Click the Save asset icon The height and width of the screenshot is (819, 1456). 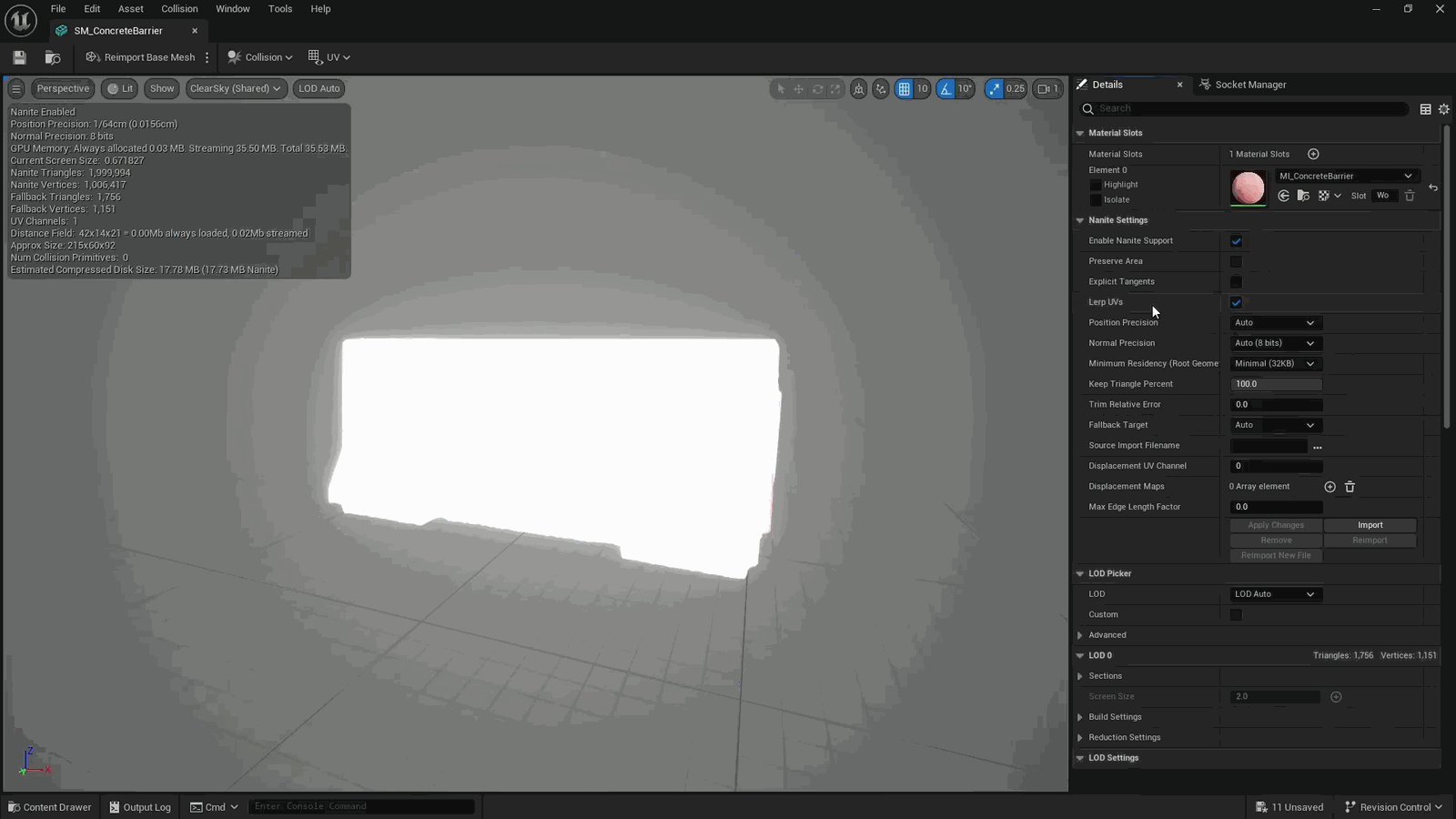(x=19, y=57)
